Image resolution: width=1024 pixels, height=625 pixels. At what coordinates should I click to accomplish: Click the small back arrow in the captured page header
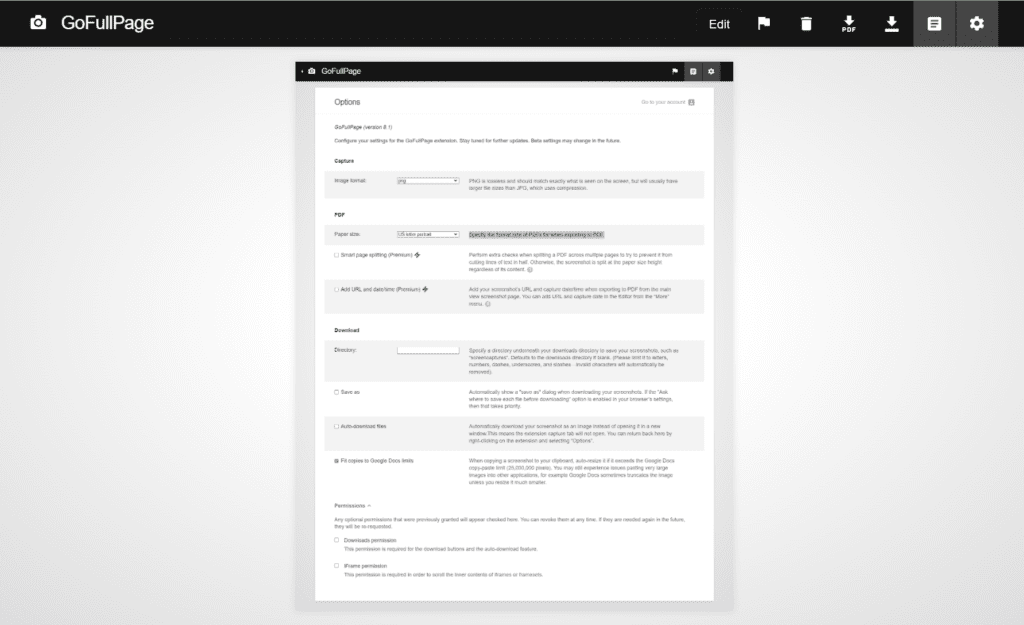coord(302,71)
